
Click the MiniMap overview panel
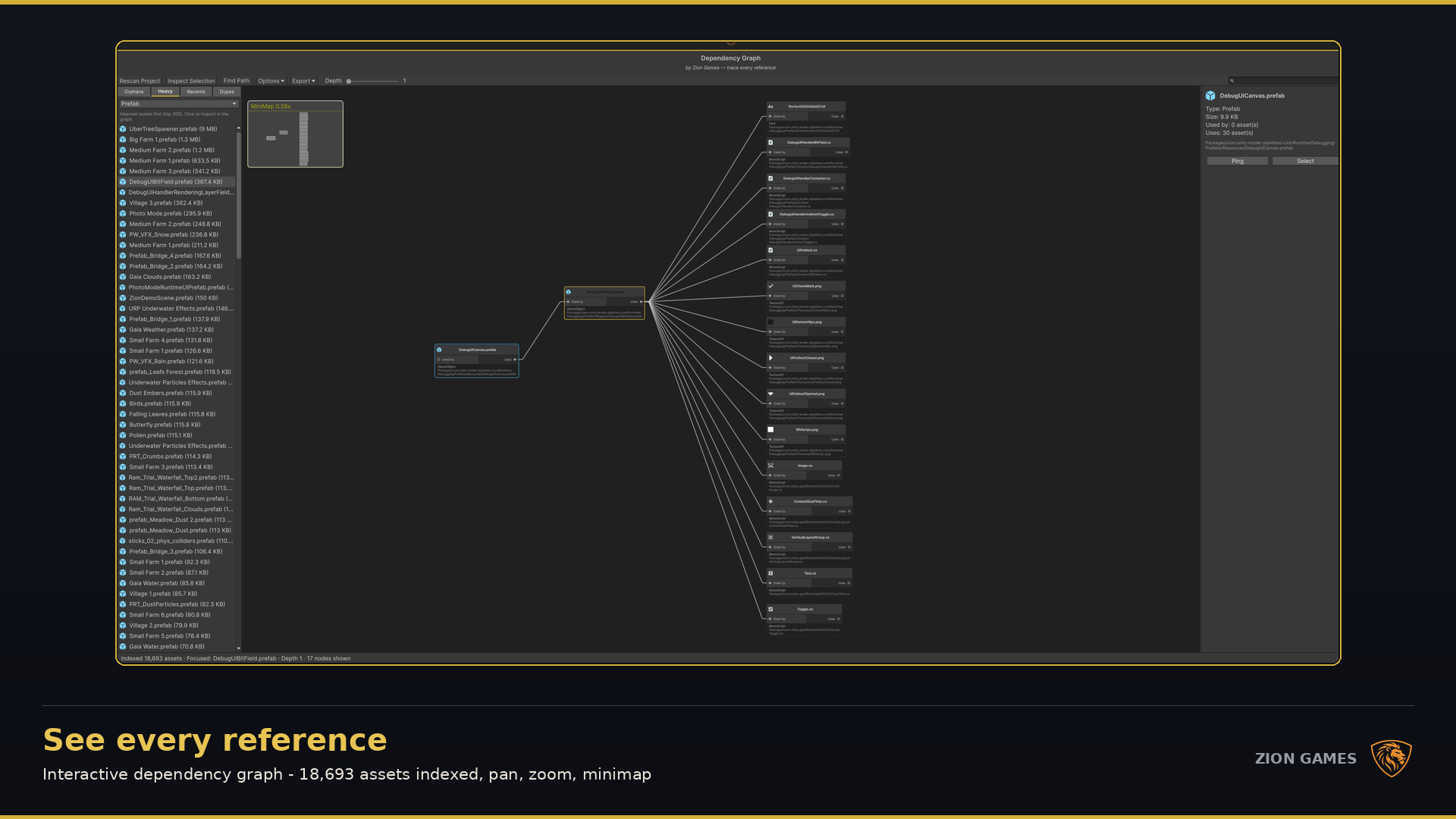(296, 134)
